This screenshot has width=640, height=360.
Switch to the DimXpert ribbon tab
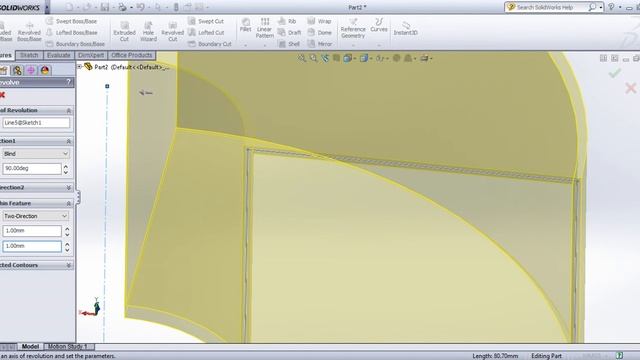(x=91, y=55)
